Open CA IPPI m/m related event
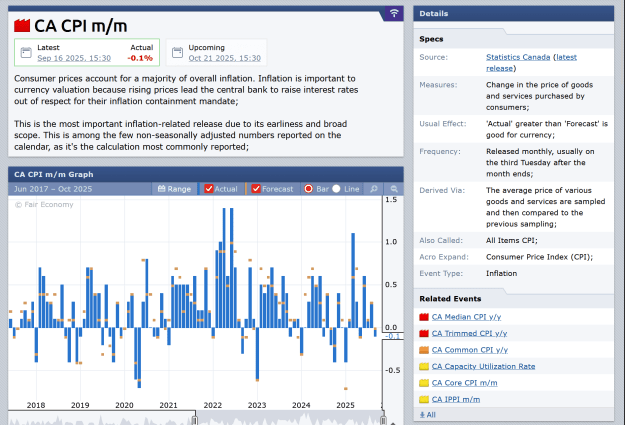The image size is (625, 425). pos(456,399)
